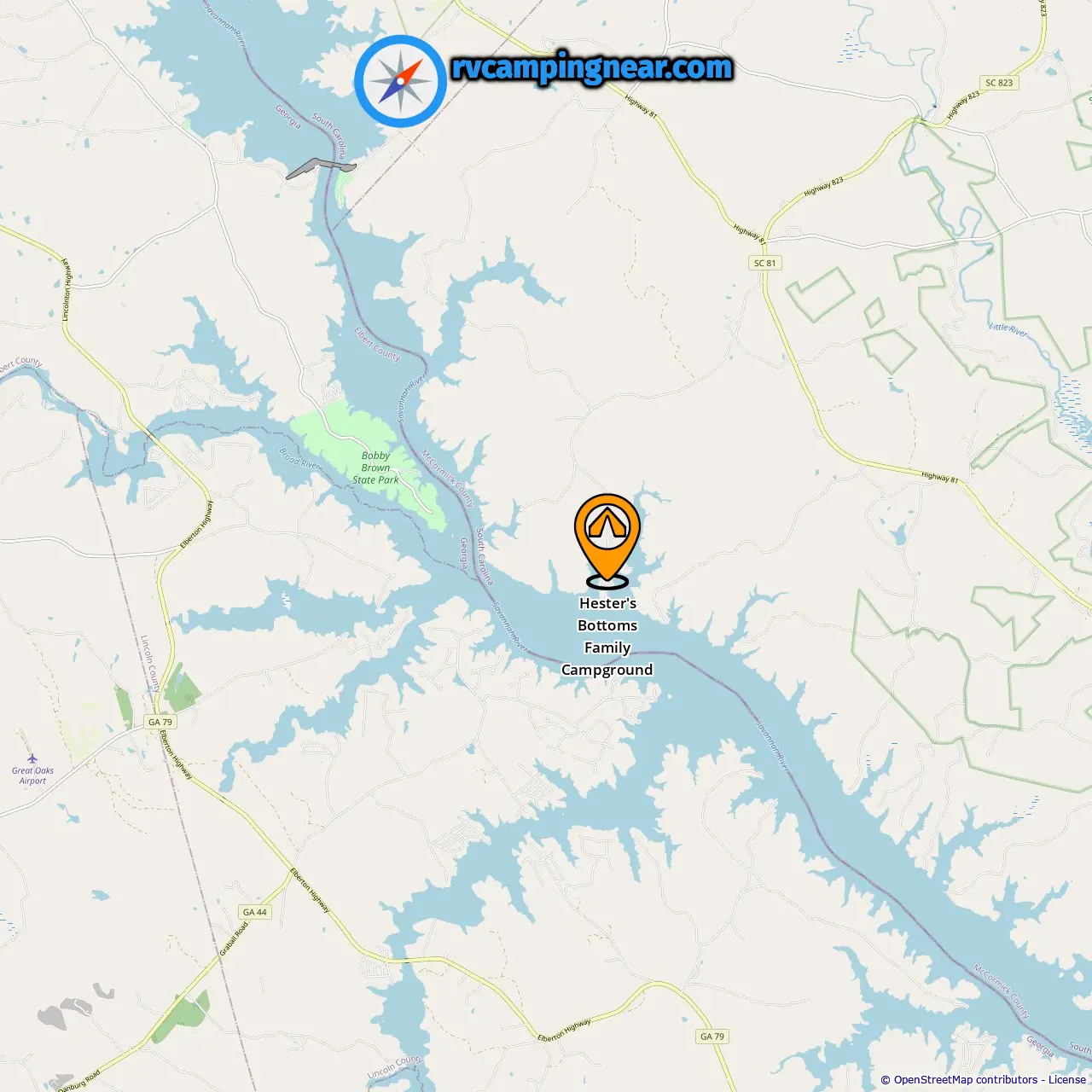Image resolution: width=1092 pixels, height=1092 pixels.
Task: Click the Danburg Road label
Action: tap(78, 1080)
